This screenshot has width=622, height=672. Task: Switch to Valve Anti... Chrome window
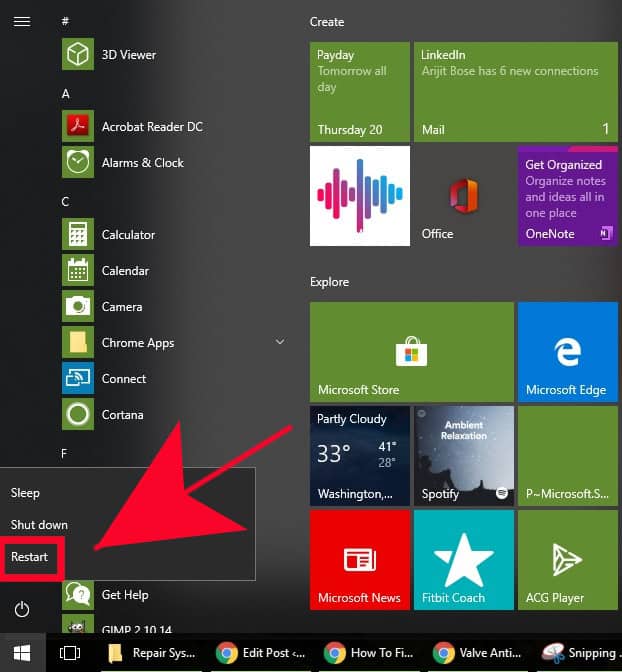478,653
